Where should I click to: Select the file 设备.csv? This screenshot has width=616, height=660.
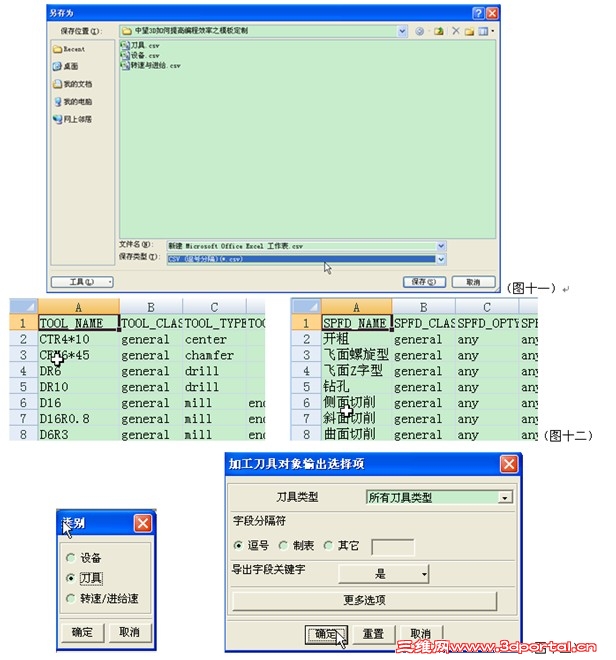[140, 55]
